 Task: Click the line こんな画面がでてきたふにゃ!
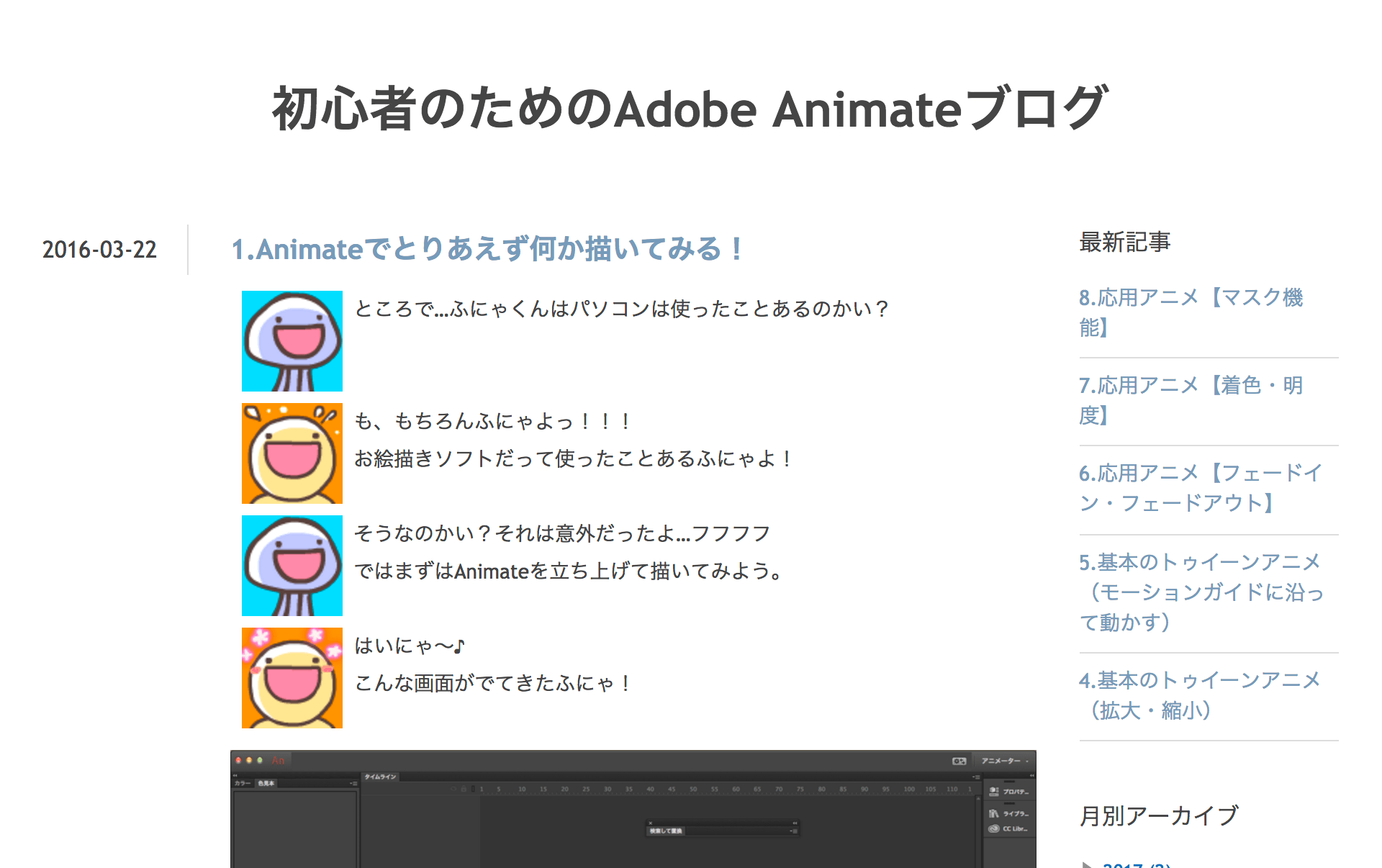[x=493, y=683]
